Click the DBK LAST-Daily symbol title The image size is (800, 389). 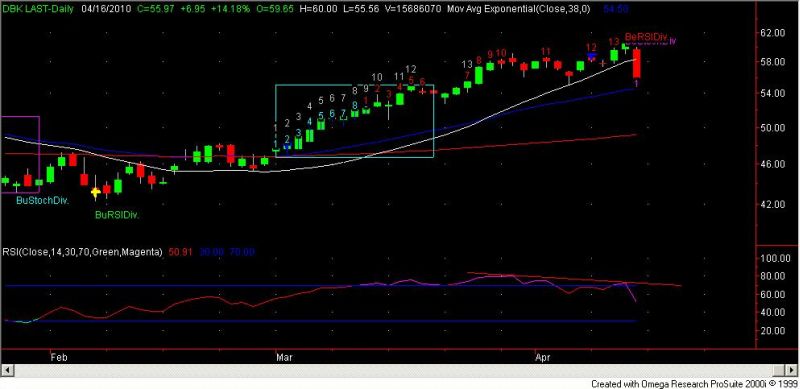38,9
